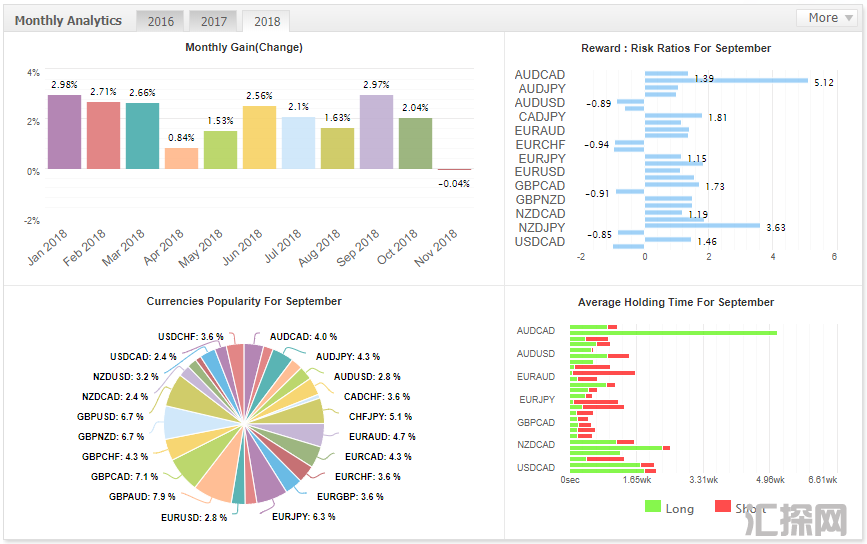This screenshot has height=544, width=867.
Task: Click the Jan 2018 2.98% bar
Action: (x=64, y=132)
